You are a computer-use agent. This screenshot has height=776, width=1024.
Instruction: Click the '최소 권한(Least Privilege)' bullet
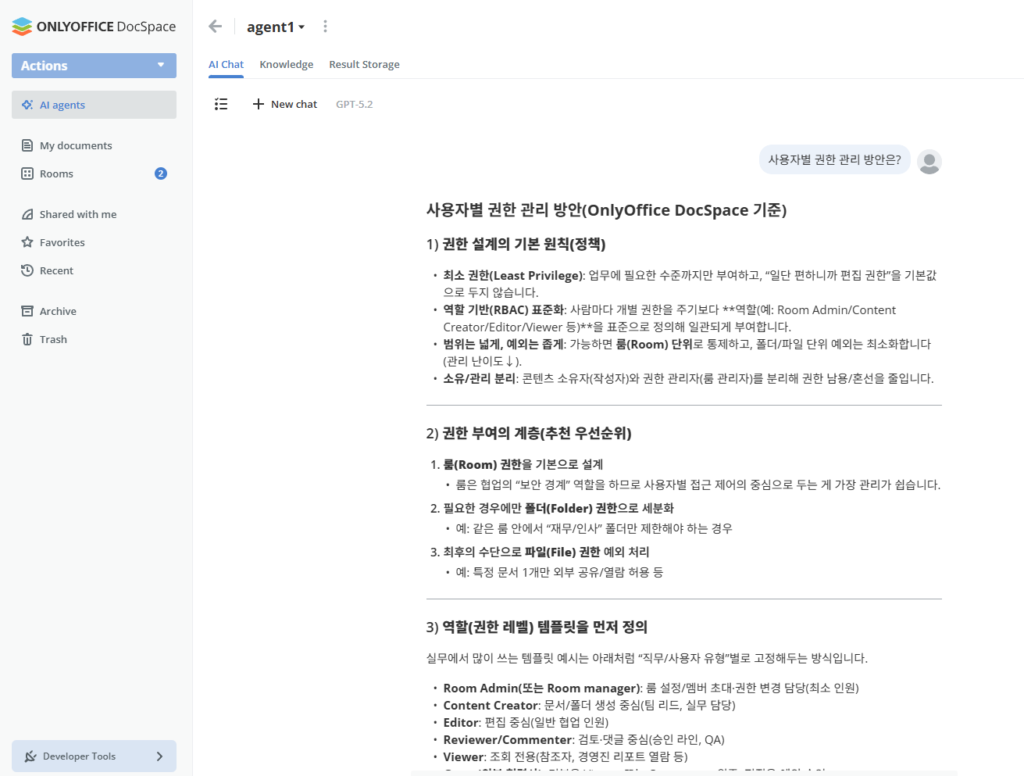(x=689, y=283)
